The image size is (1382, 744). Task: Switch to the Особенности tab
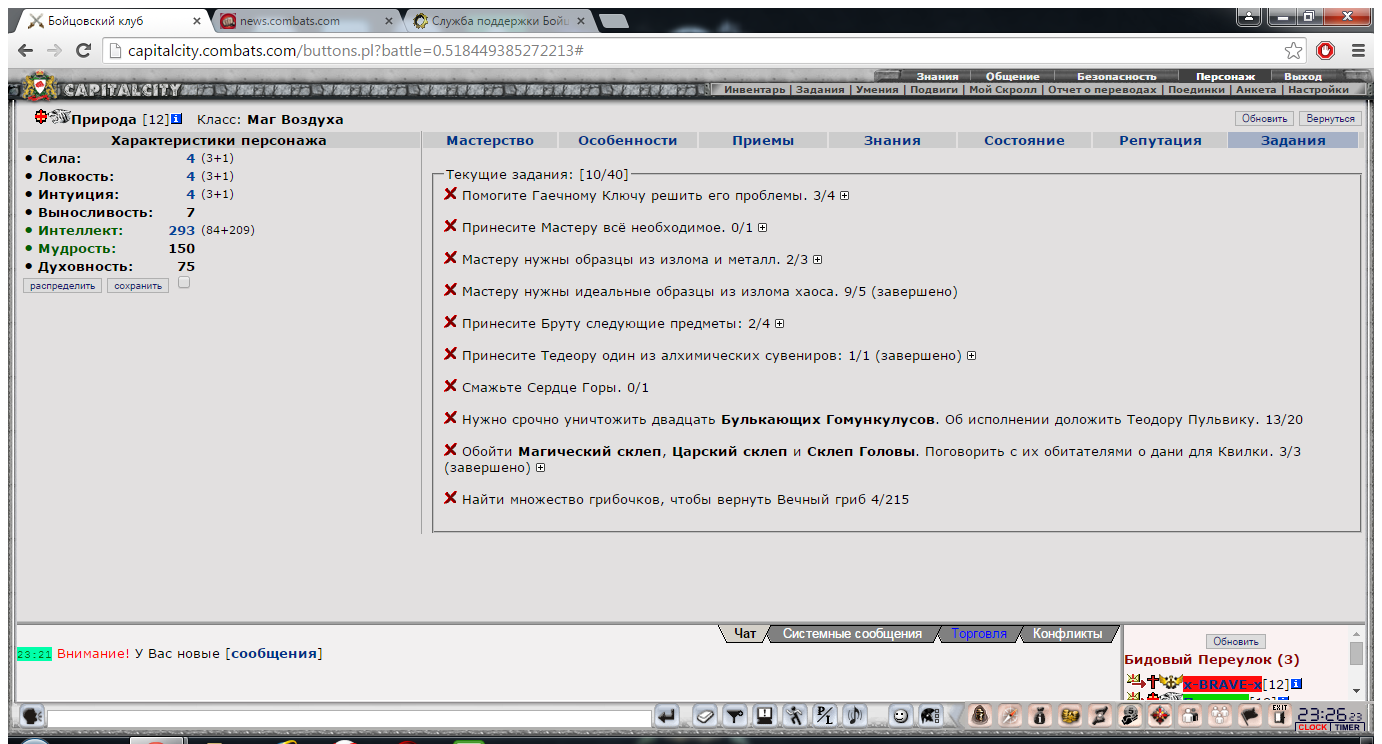(x=627, y=141)
